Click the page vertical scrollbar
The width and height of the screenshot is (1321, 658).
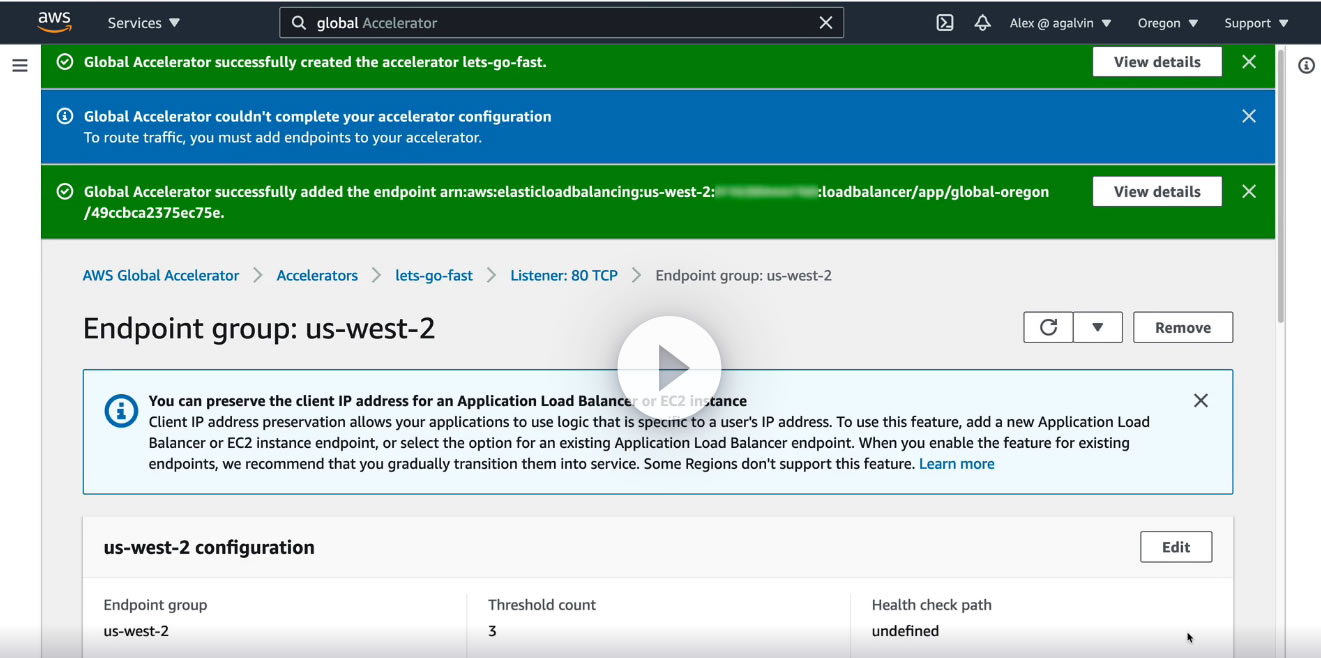pyautogui.click(x=1281, y=185)
